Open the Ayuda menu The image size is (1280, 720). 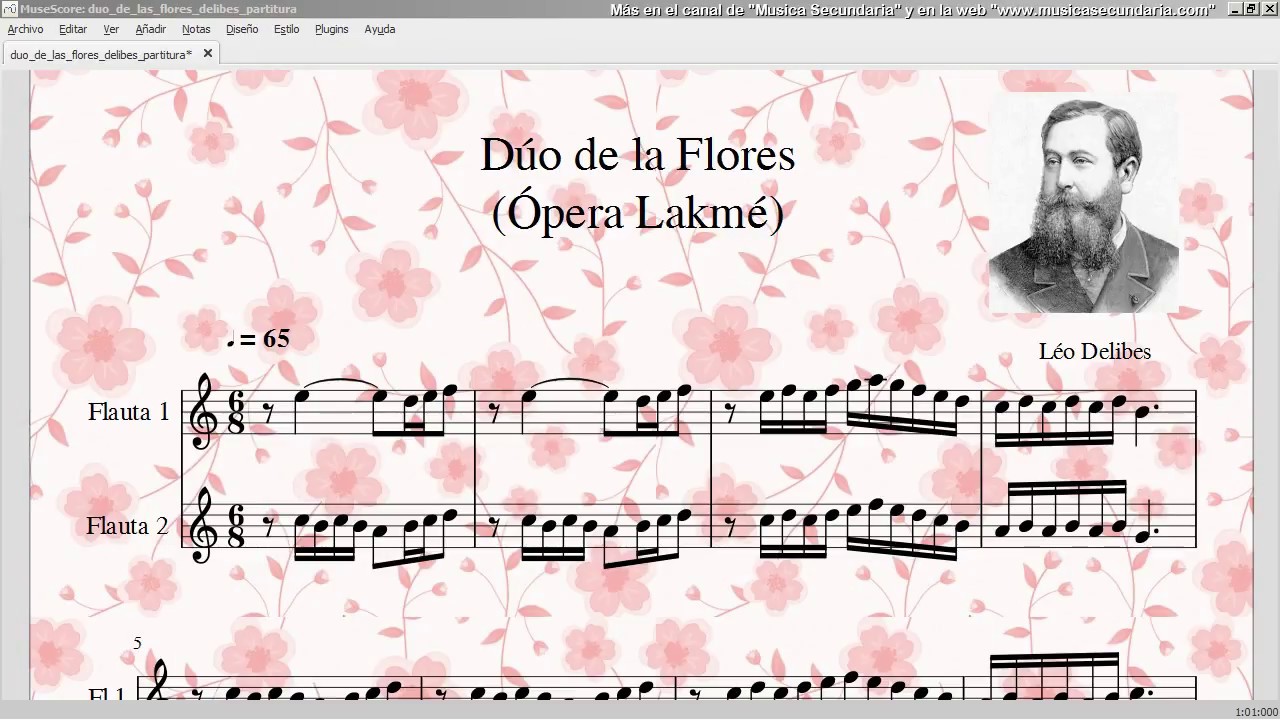(x=380, y=29)
